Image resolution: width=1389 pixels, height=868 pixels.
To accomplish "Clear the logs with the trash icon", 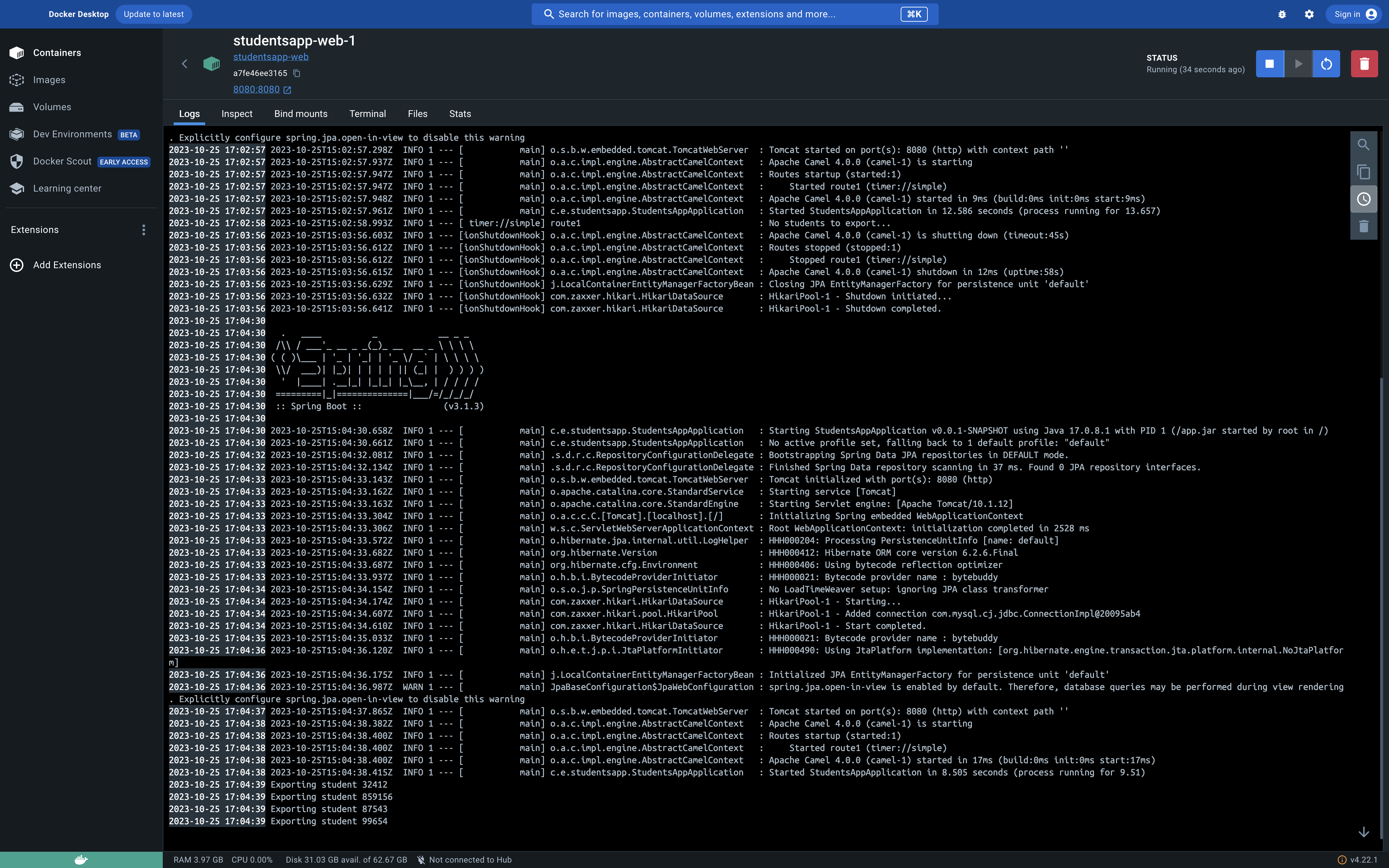I will click(1364, 226).
